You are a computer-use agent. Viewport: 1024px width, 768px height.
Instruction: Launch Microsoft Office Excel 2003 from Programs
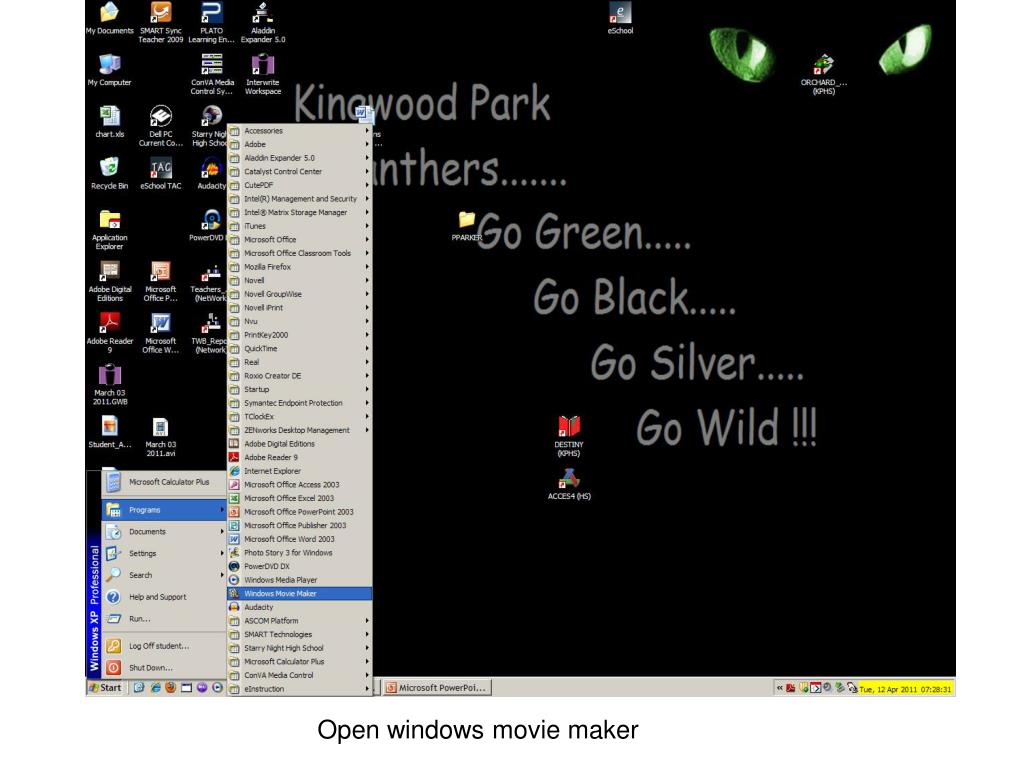(300, 498)
